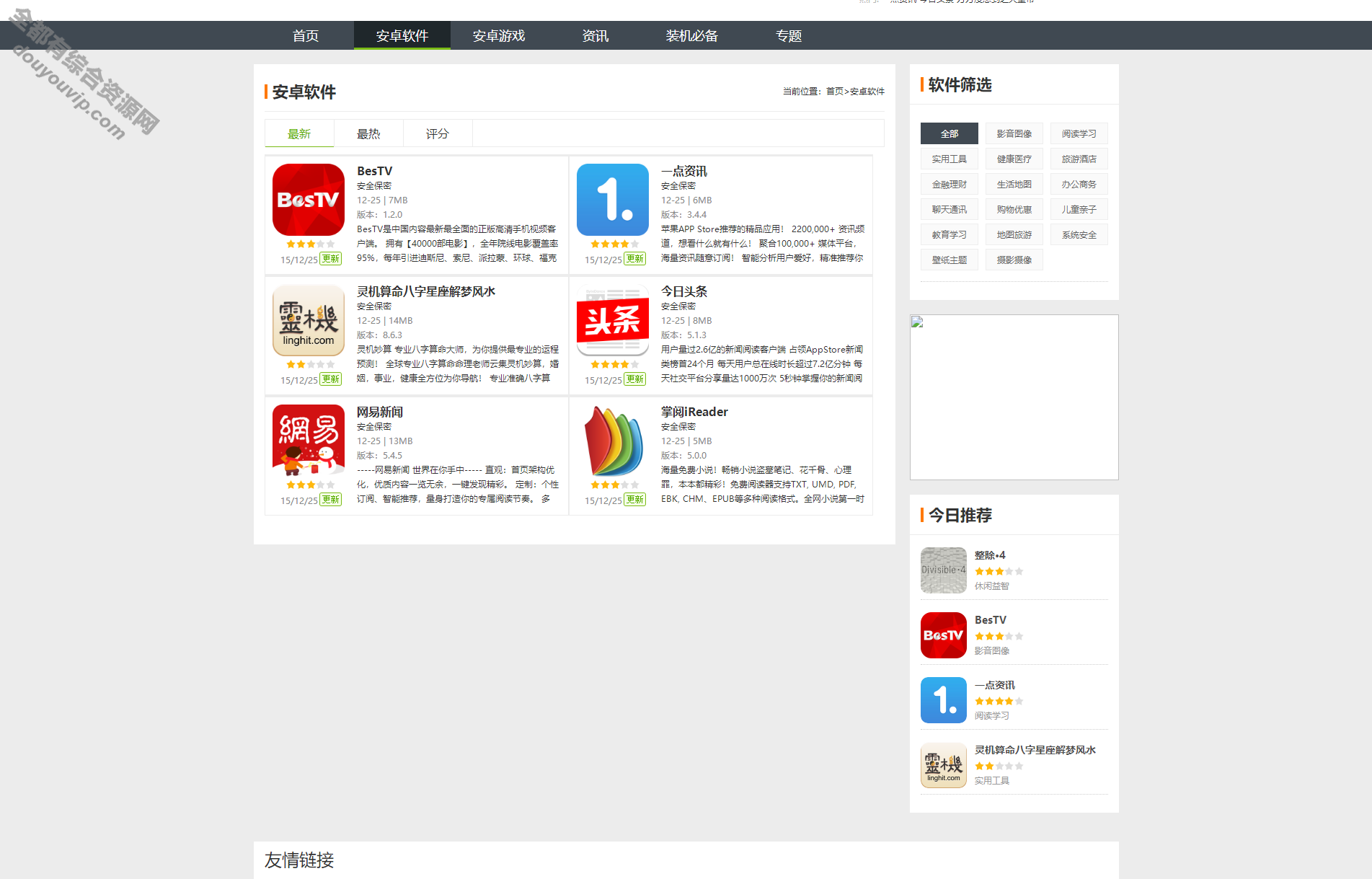
Task: Select the 全部 filter
Action: [950, 133]
